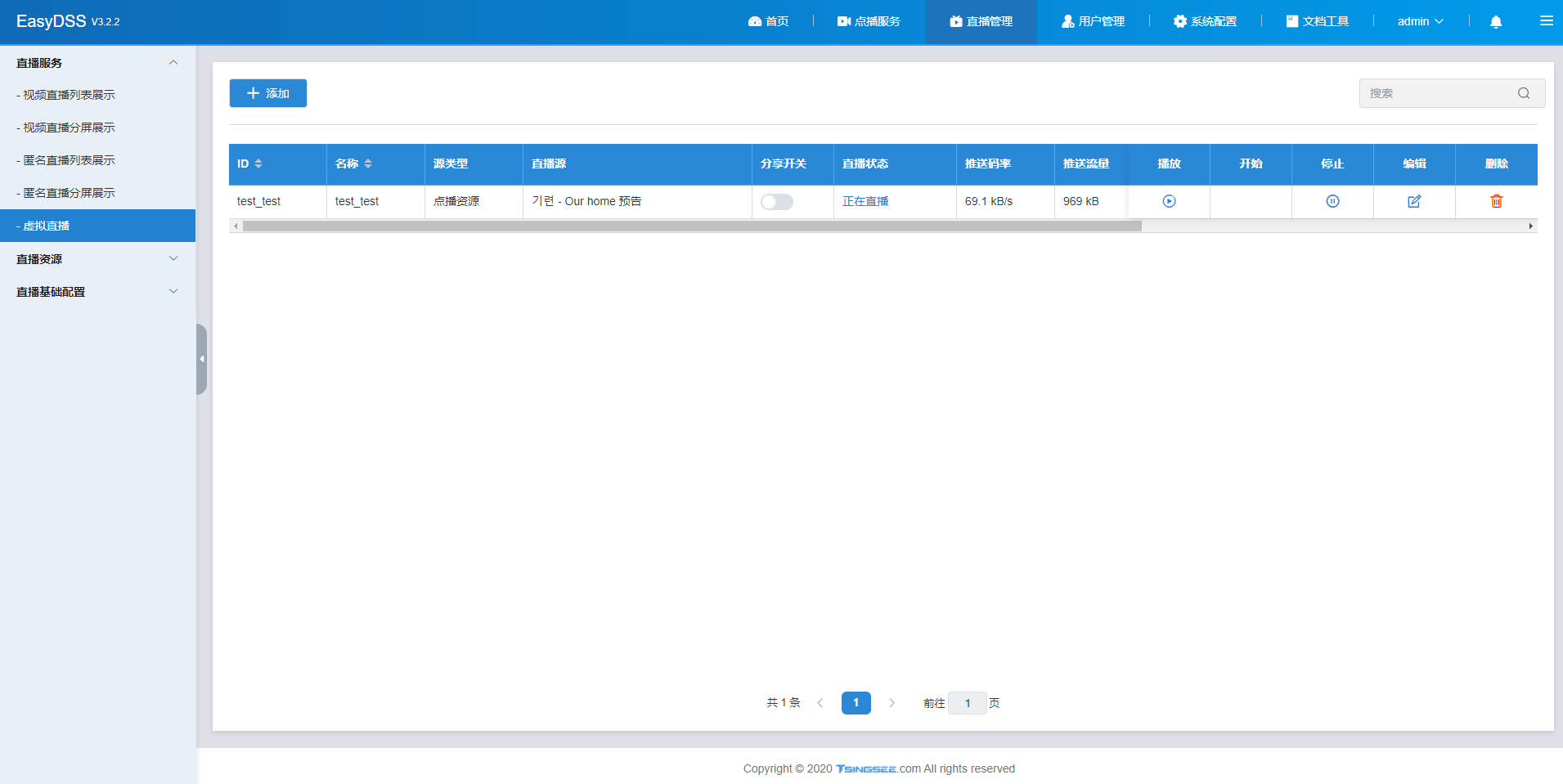The image size is (1563, 784).
Task: Click the 69.1 kB/s bitrate value
Action: 989,201
